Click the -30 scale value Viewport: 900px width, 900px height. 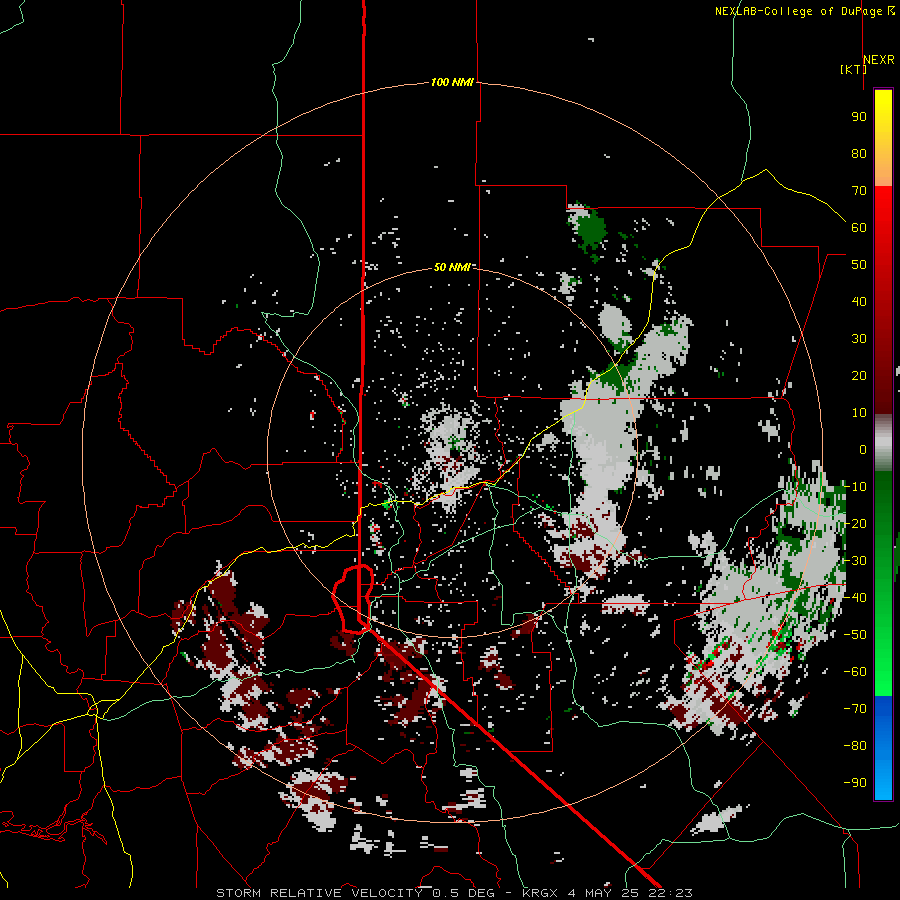tap(855, 561)
